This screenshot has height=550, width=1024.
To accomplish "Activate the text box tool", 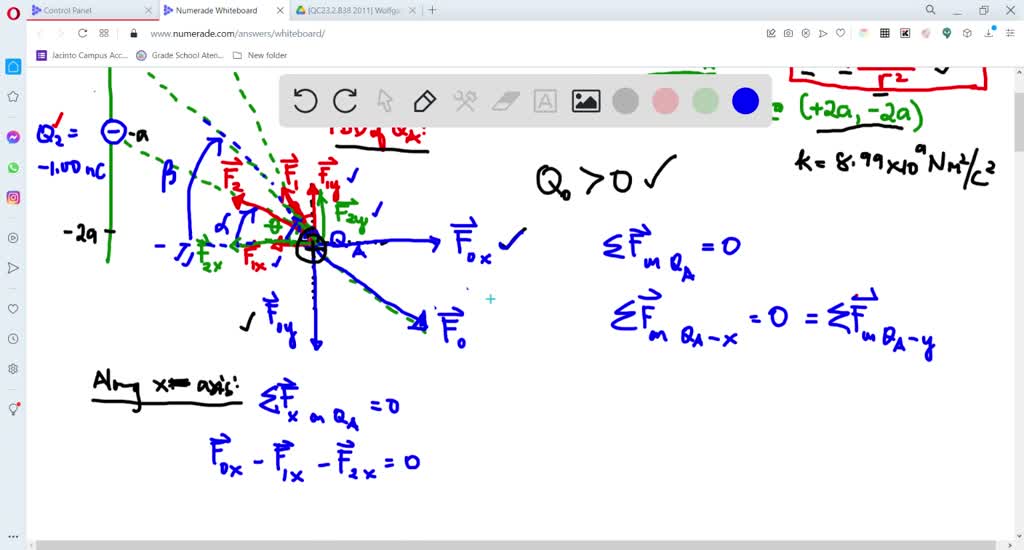I will (545, 101).
